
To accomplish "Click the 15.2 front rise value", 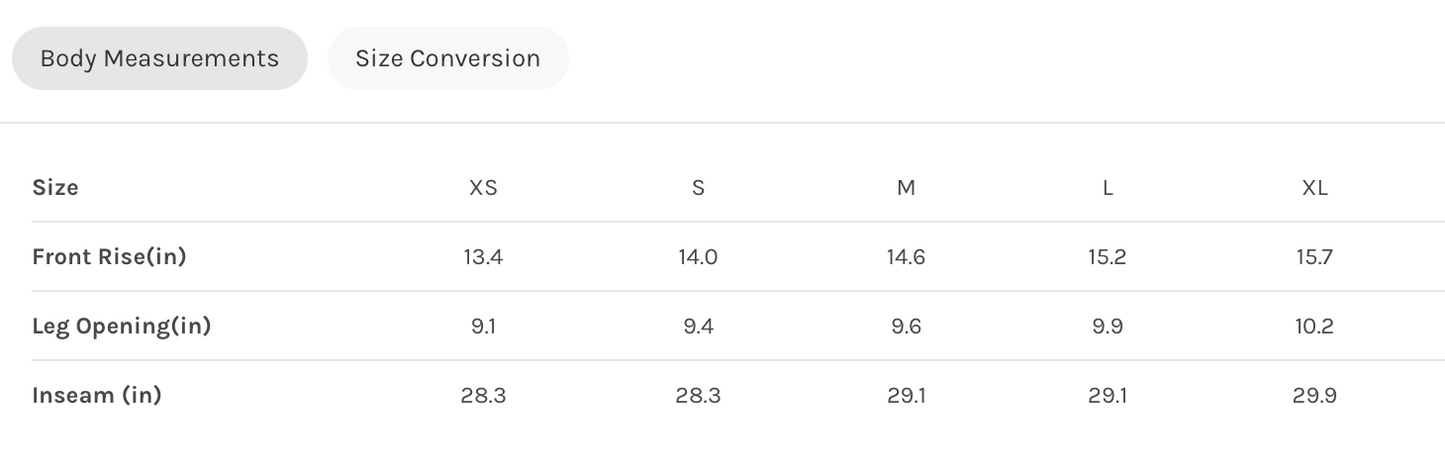I will [1107, 257].
